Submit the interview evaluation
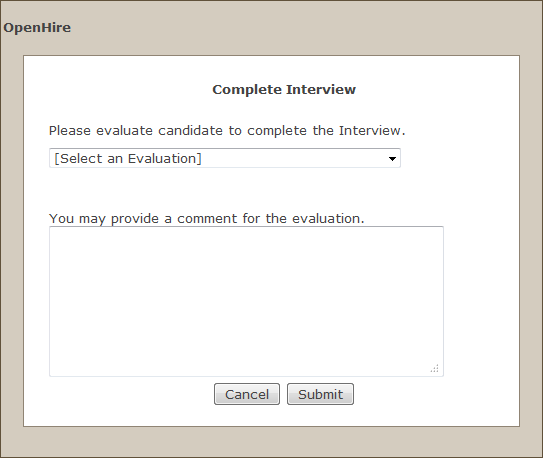The image size is (543, 458). [x=320, y=394]
